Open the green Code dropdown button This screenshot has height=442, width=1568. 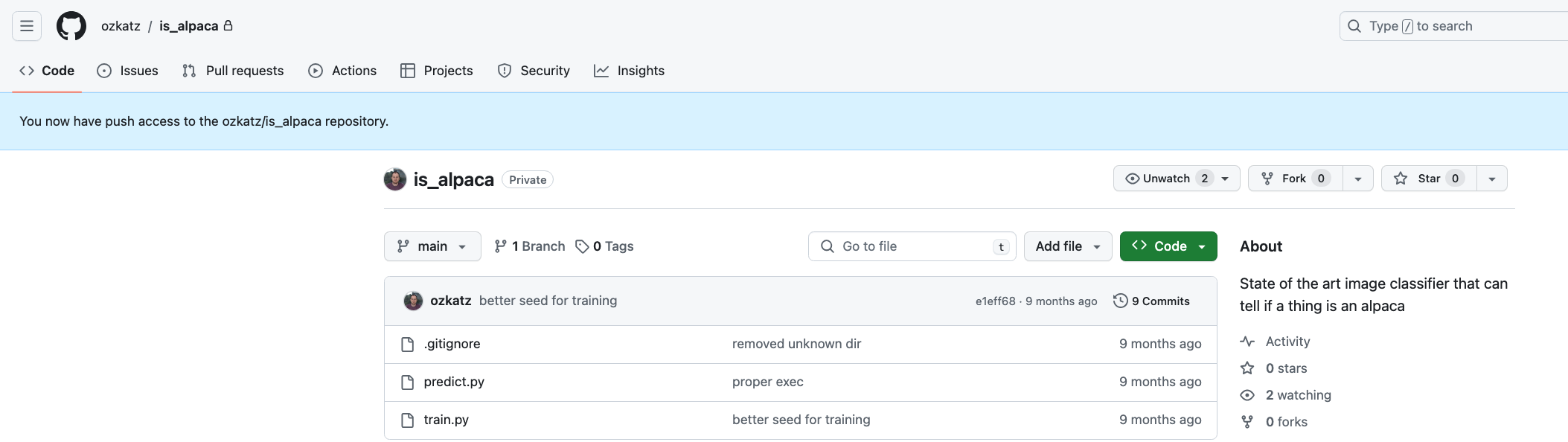point(1168,246)
